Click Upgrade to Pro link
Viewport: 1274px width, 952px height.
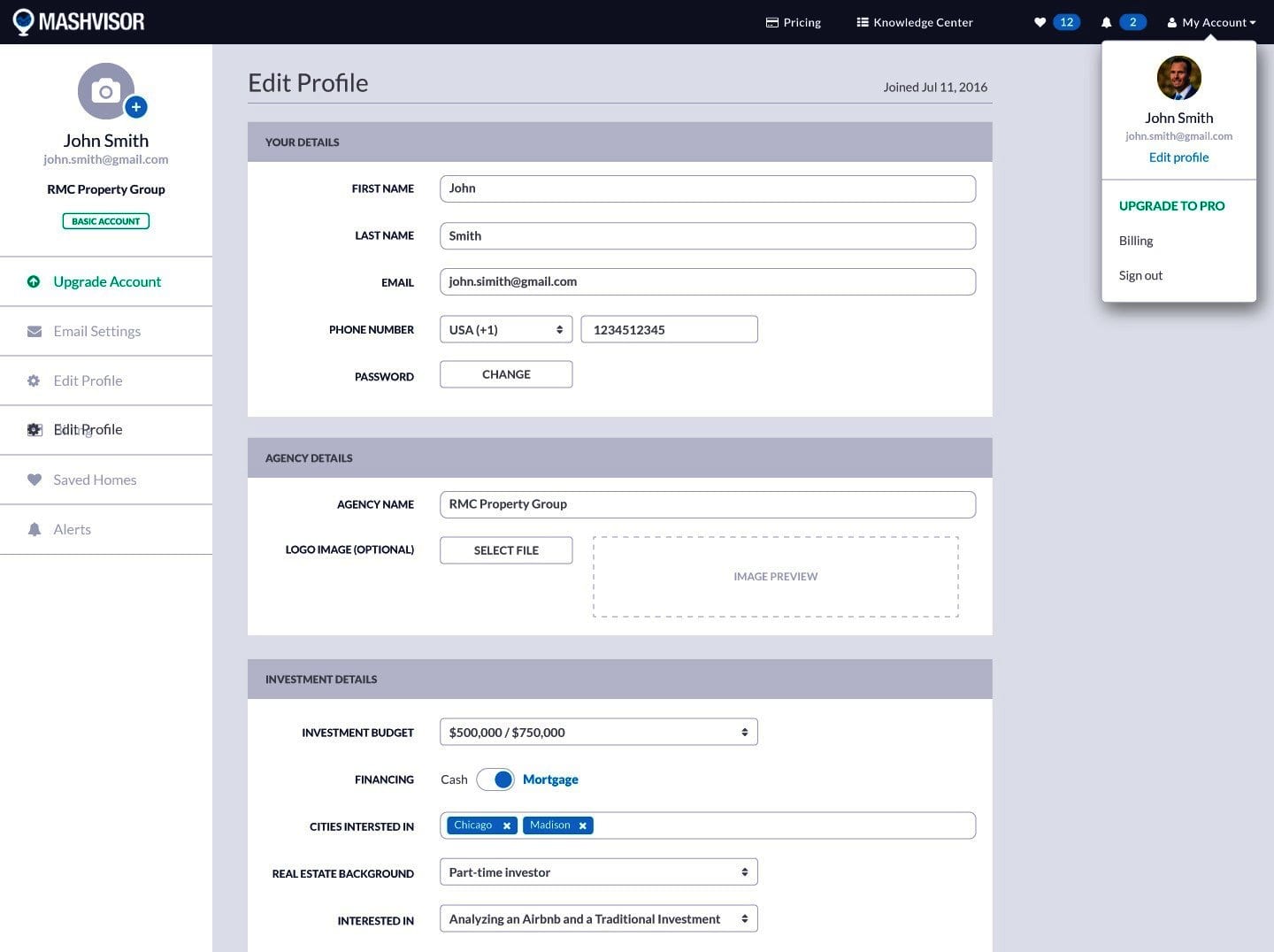pos(1171,205)
